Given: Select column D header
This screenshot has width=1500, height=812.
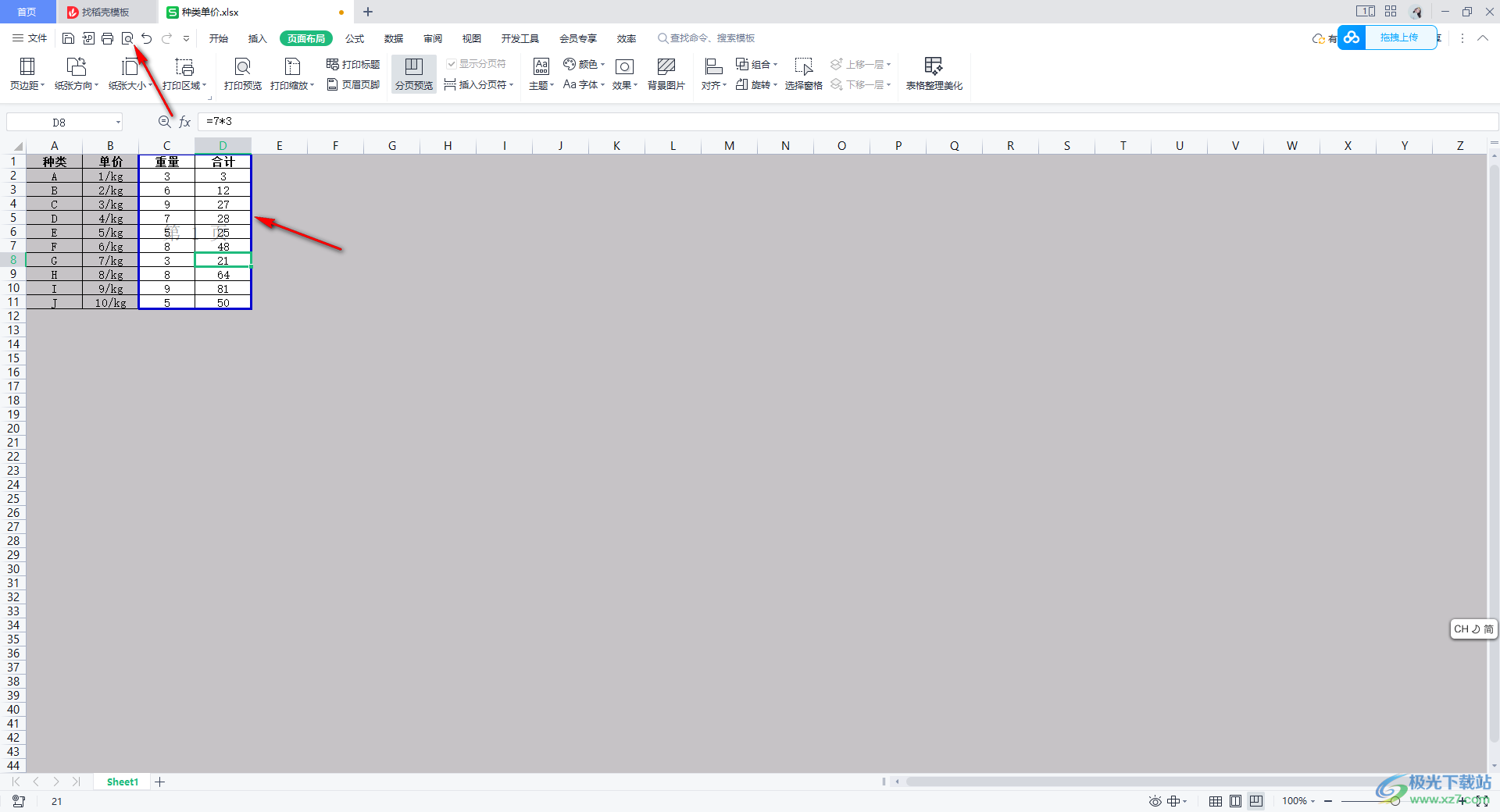Looking at the screenshot, I should coord(223,146).
